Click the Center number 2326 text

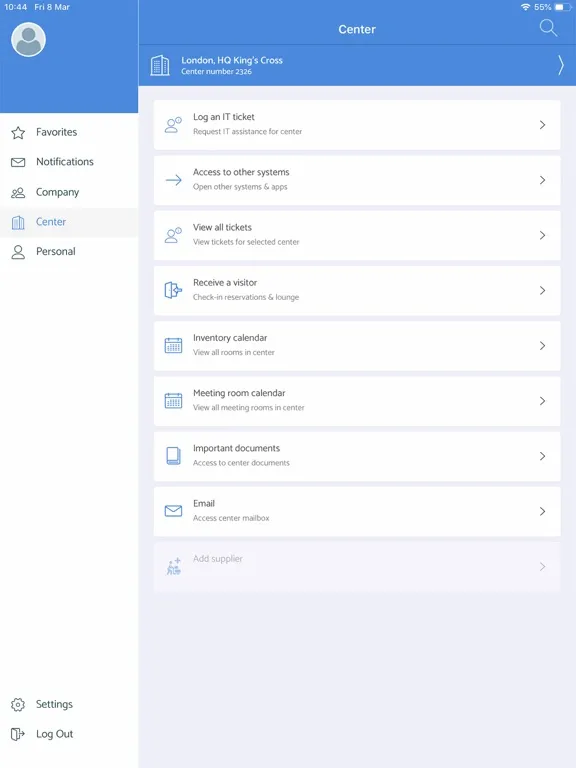(216, 72)
